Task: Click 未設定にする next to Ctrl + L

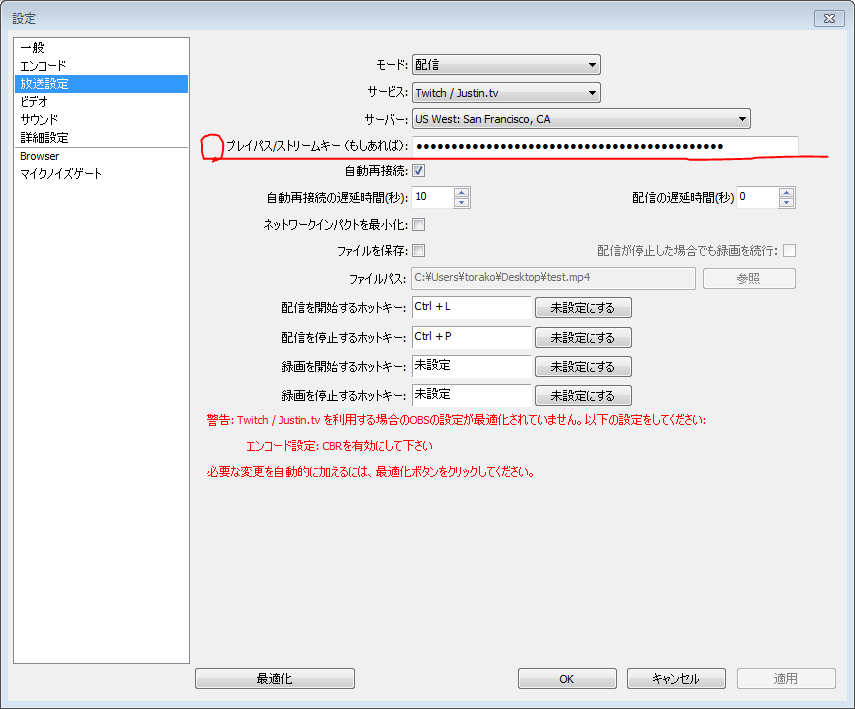Action: [583, 307]
